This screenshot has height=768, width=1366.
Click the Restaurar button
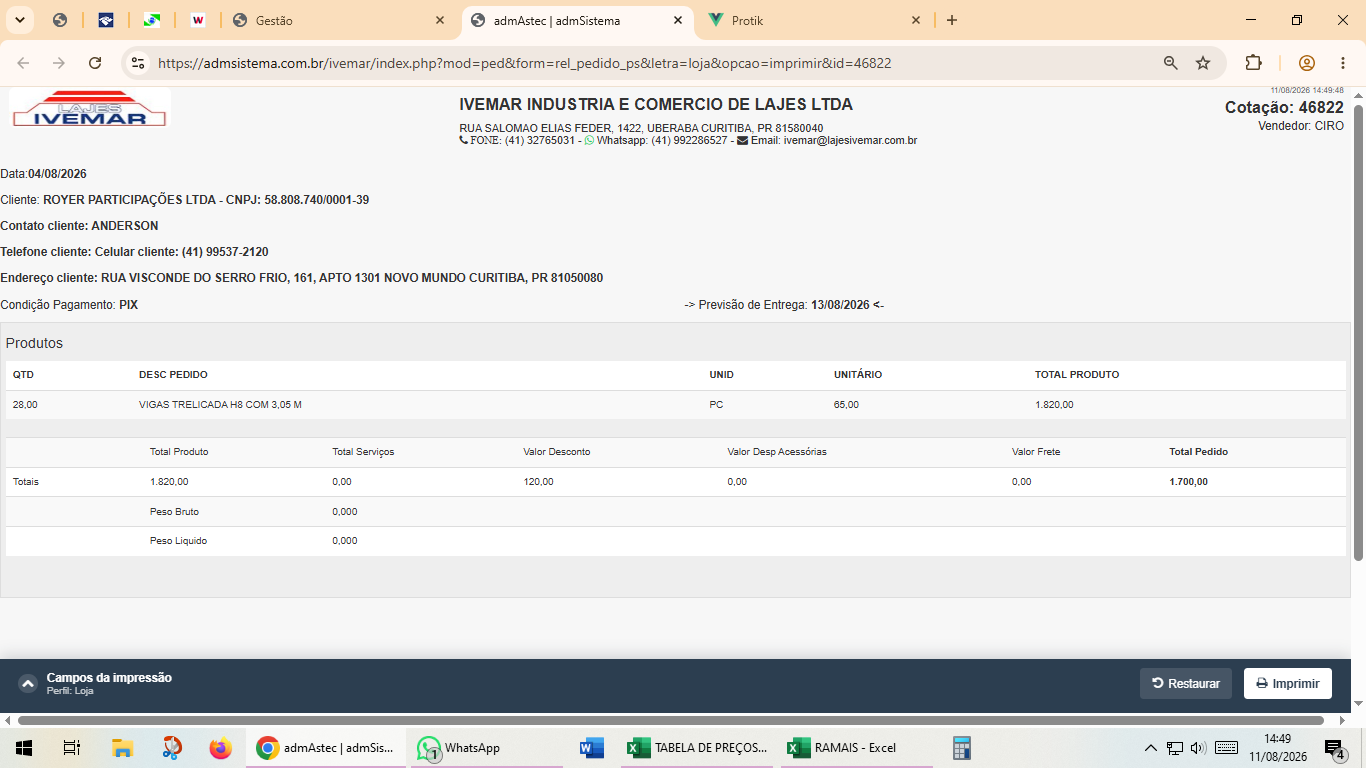pyautogui.click(x=1186, y=683)
